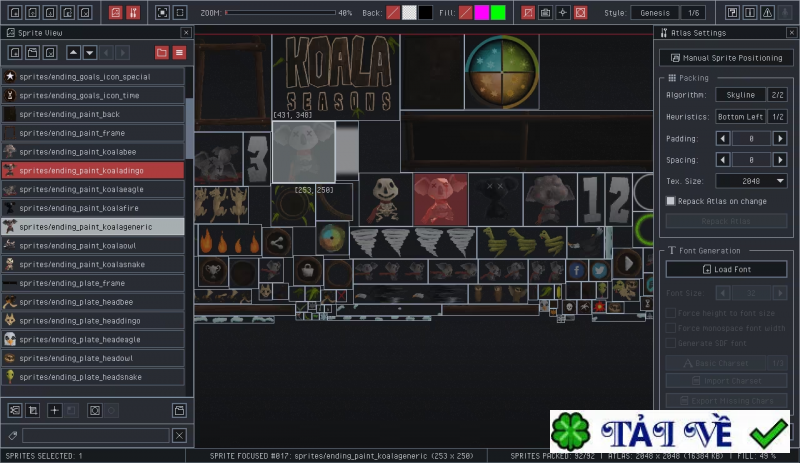Click the remove-sprite document icon in Sprite View
Viewport: 800px width, 463px height.
[50, 53]
